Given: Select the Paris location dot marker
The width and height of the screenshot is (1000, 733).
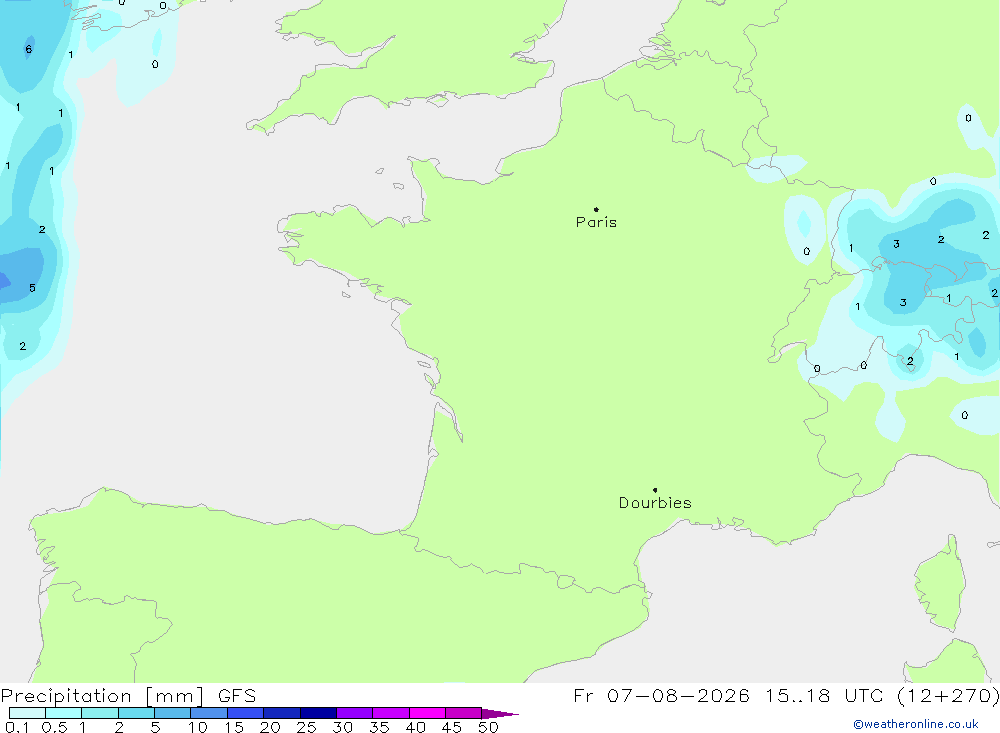Looking at the screenshot, I should click(x=596, y=209).
